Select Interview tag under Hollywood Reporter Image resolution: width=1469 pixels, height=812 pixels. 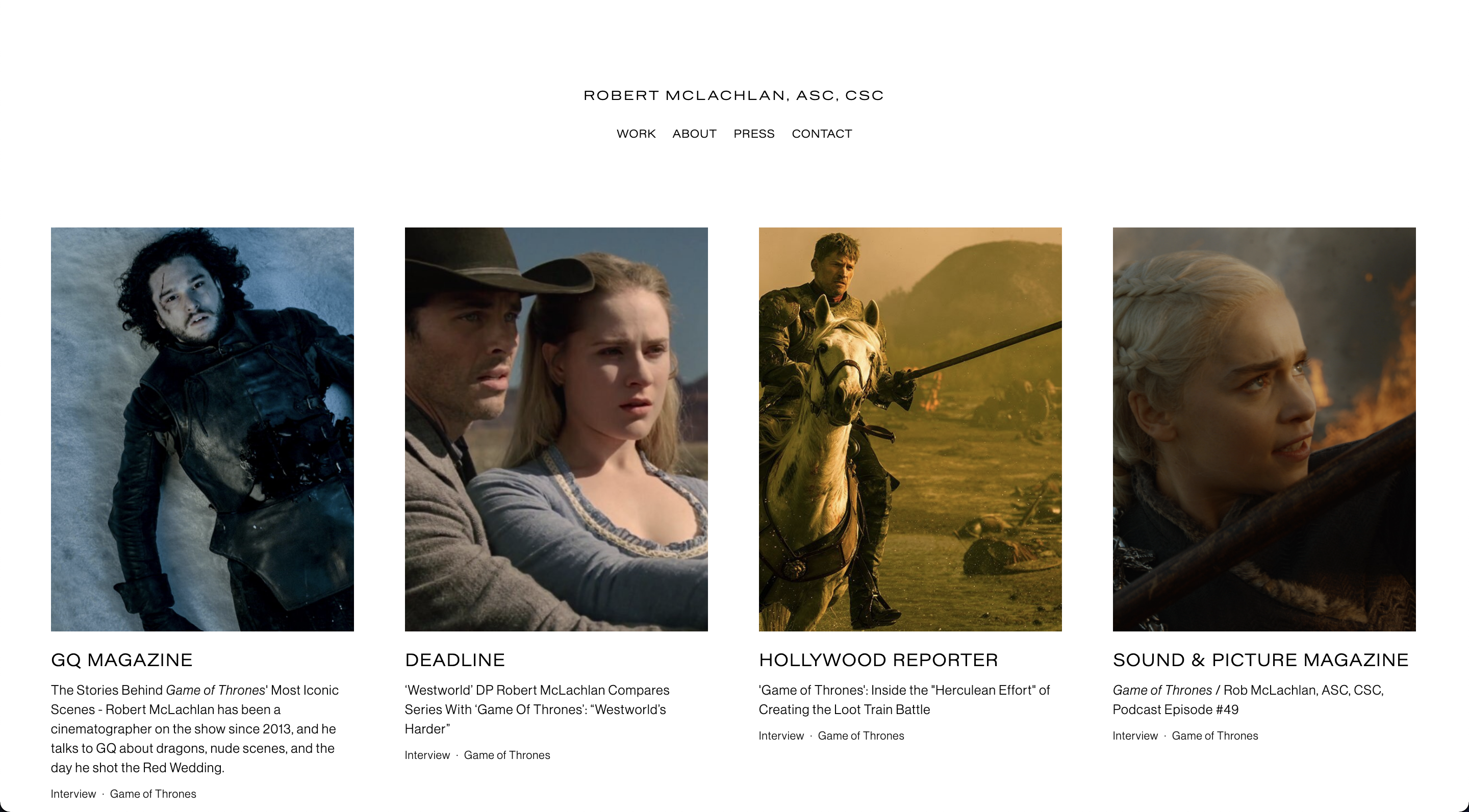(x=781, y=735)
